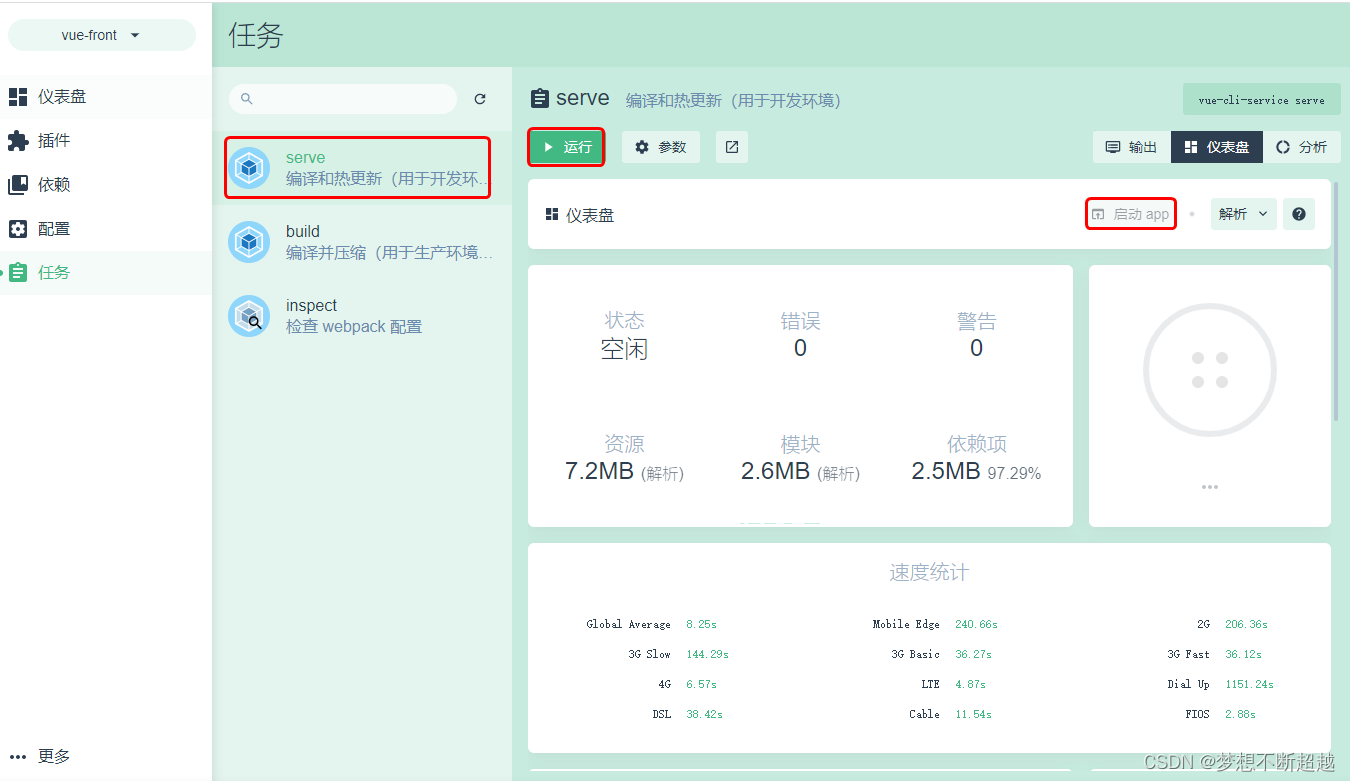This screenshot has width=1350, height=781.
Task: Switch to the 仪表盘 dashboard tab
Action: pyautogui.click(x=1217, y=147)
